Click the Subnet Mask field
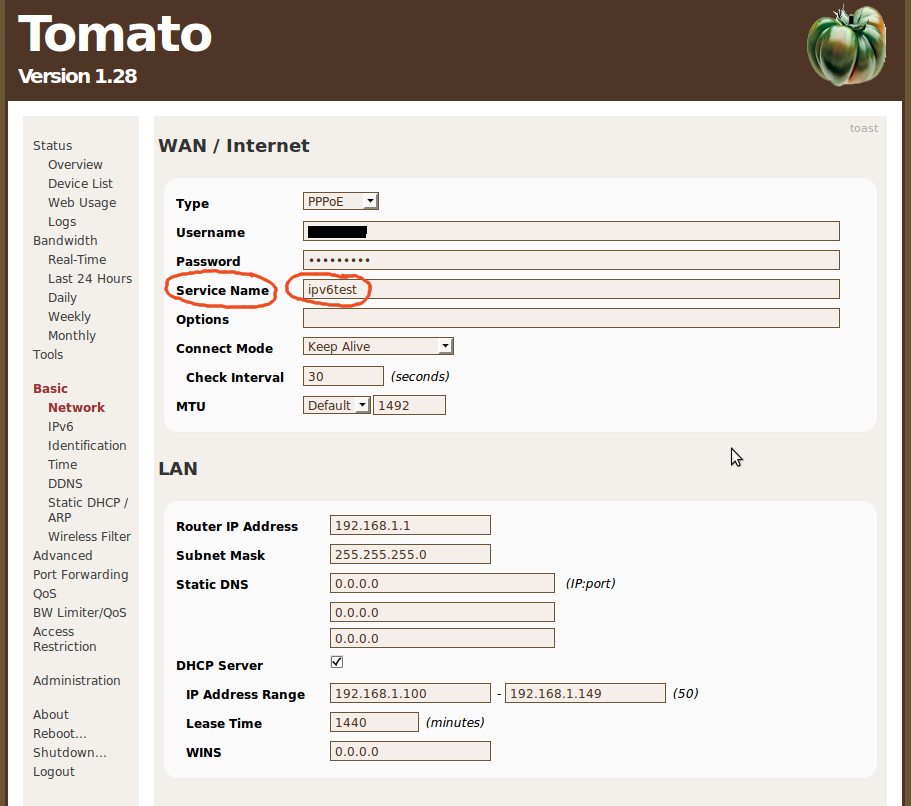Image resolution: width=911 pixels, height=806 pixels. pyautogui.click(x=410, y=554)
